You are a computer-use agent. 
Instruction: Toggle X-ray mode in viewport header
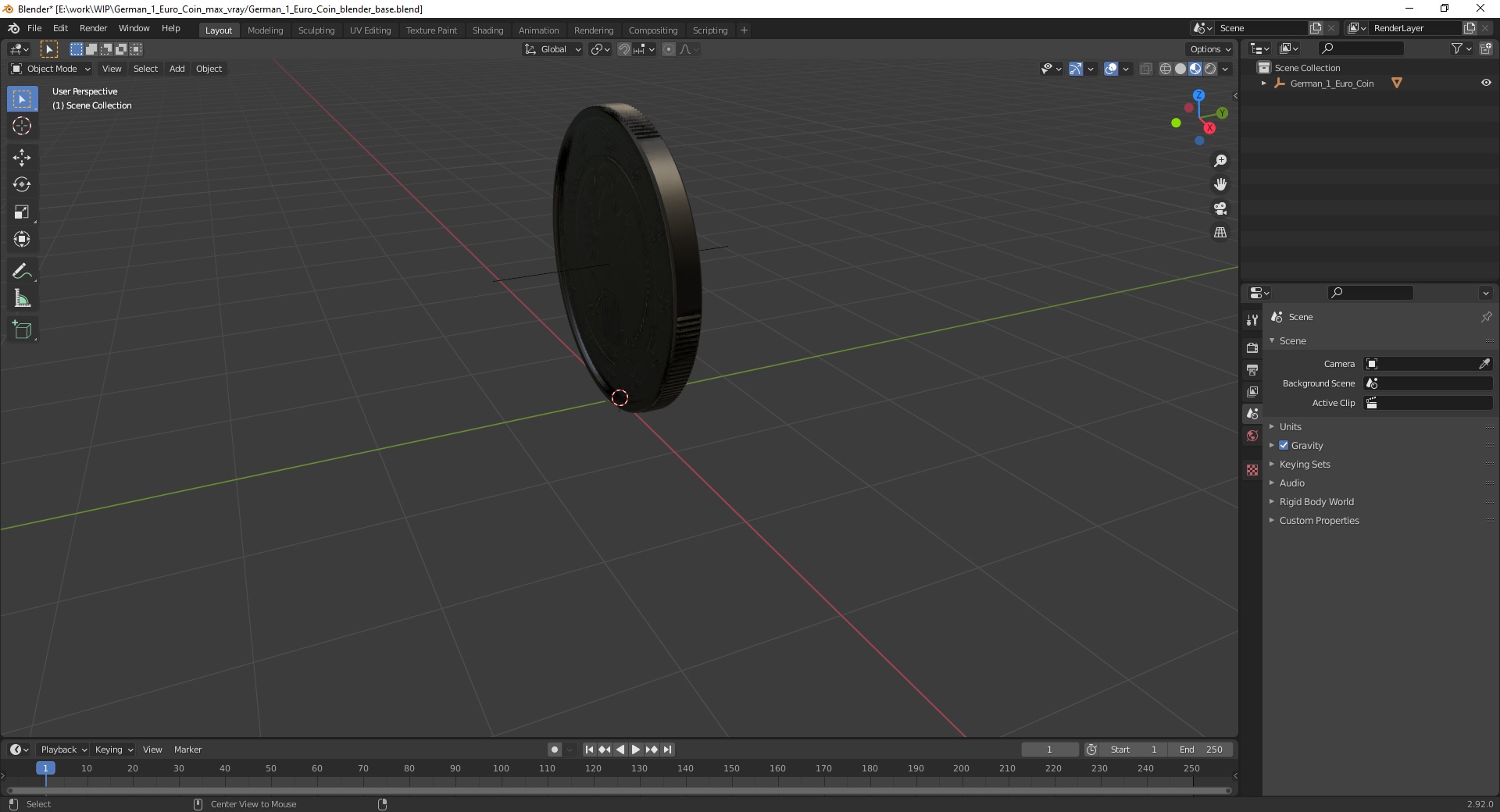1145,69
